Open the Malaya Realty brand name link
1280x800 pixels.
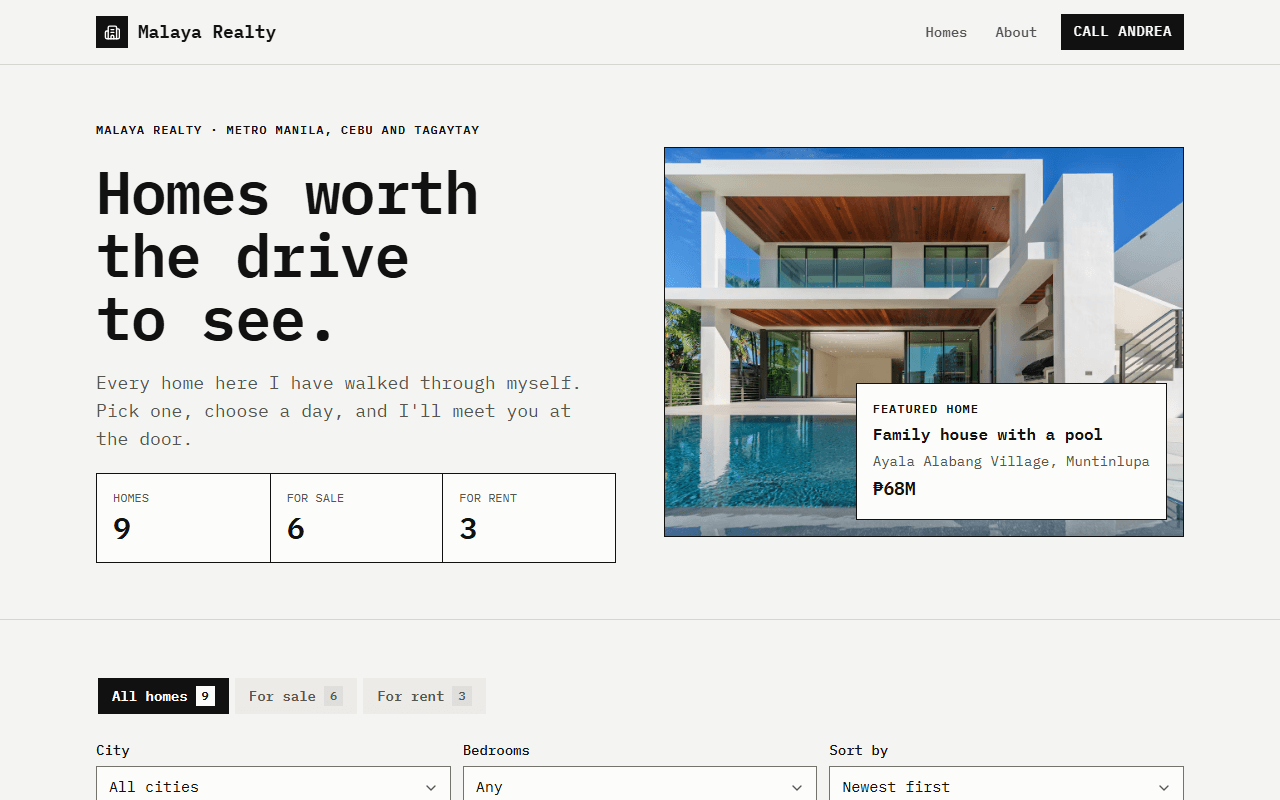(207, 32)
